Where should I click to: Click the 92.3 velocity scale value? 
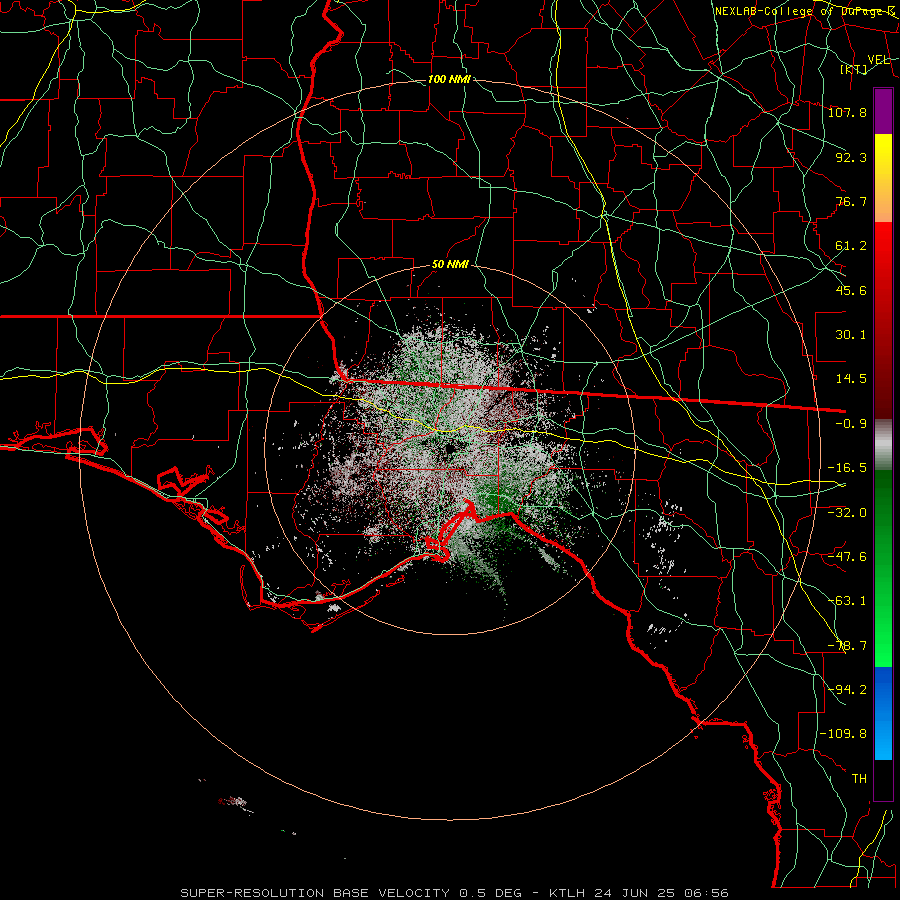(851, 157)
